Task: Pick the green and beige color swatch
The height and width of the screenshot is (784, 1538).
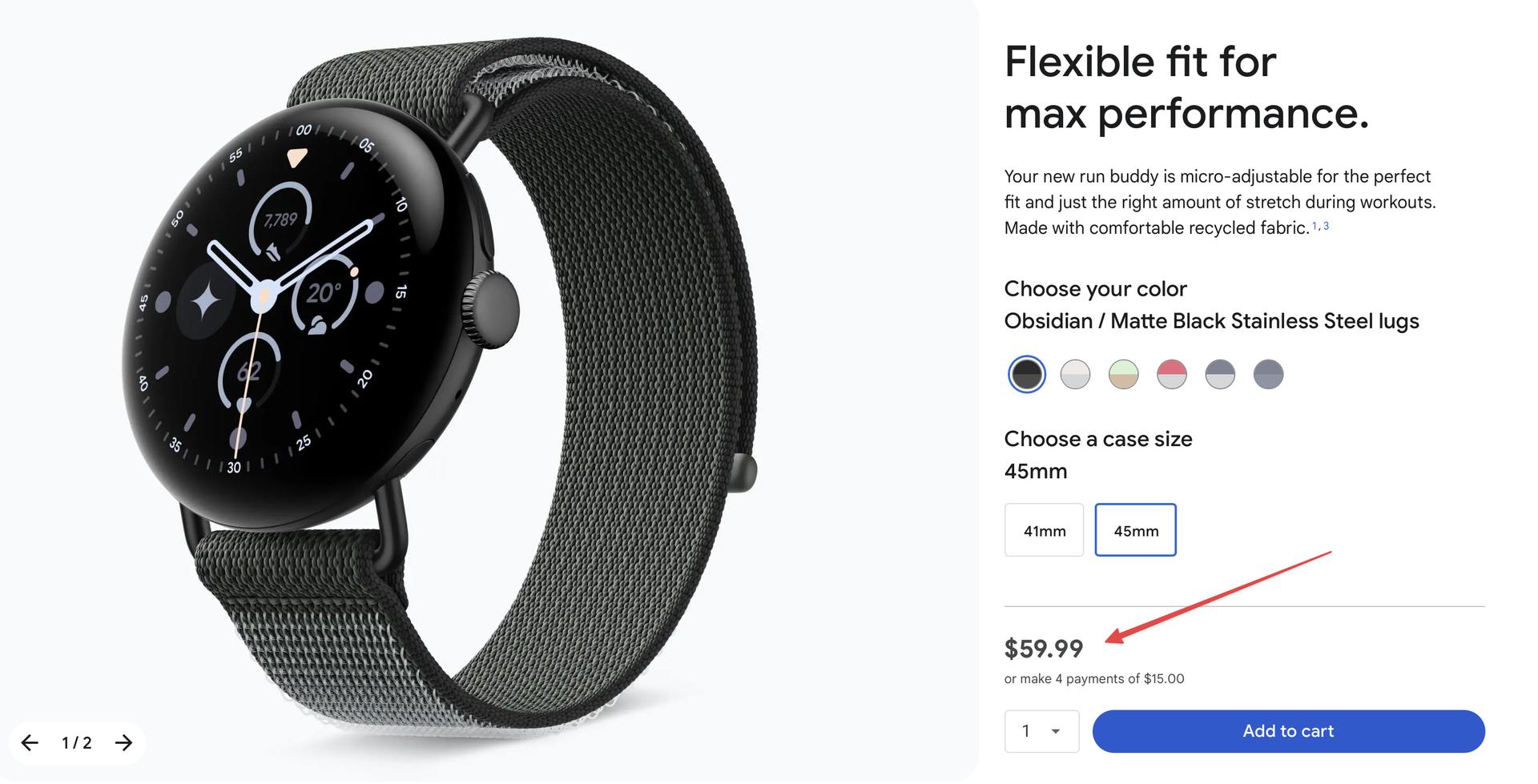Action: point(1123,374)
